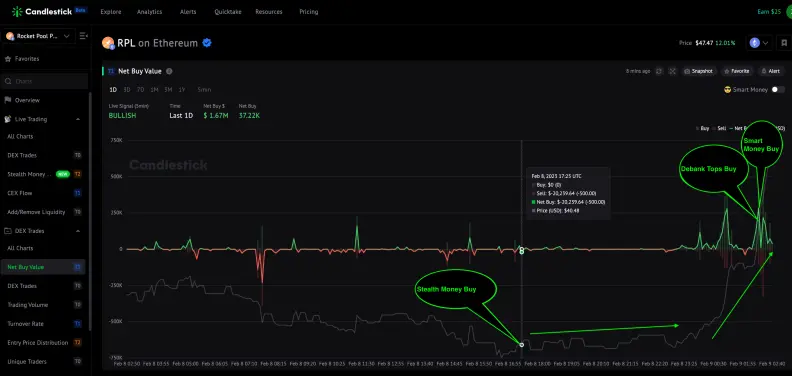Toggle the Sell series in chart legend
792x376 pixels.
719,128
